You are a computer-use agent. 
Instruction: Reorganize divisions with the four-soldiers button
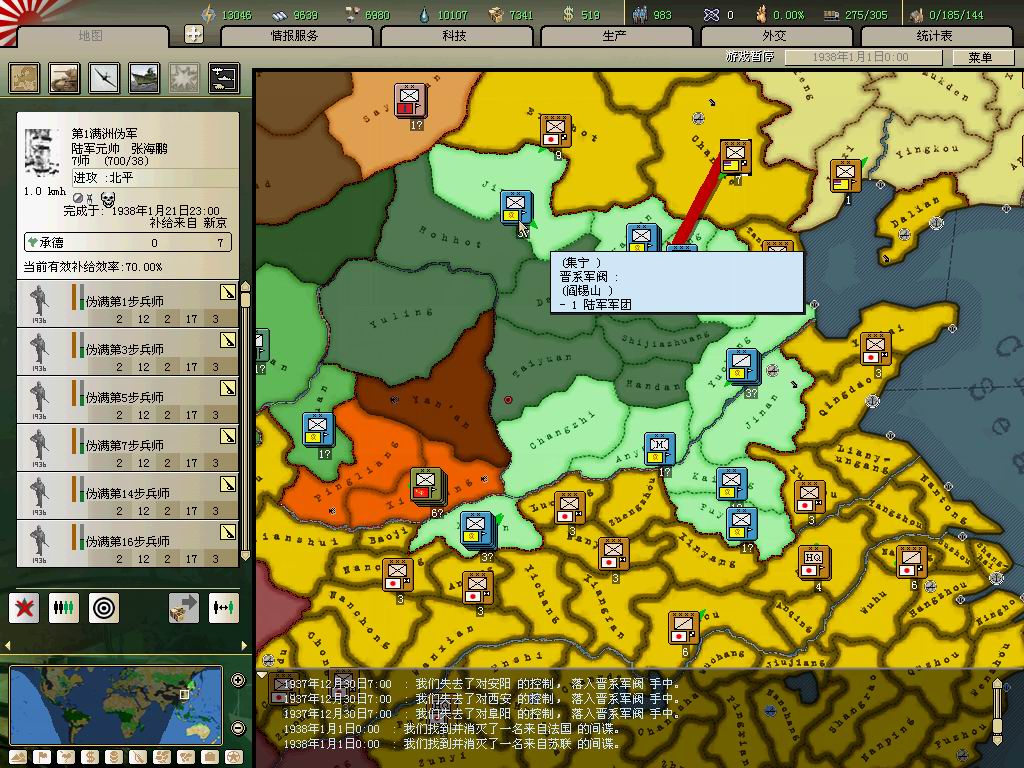tap(64, 608)
